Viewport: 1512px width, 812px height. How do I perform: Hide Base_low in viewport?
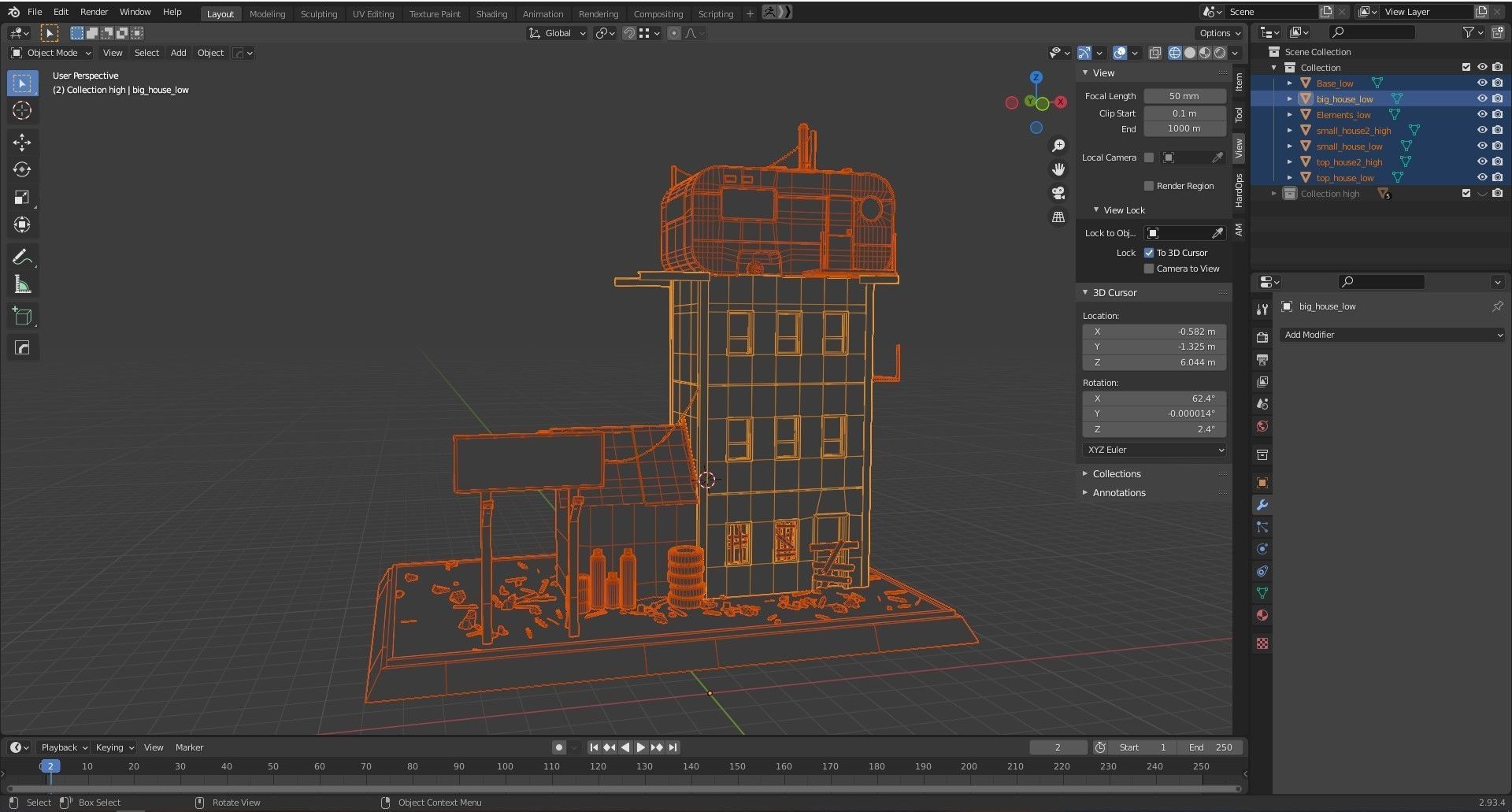coord(1482,83)
